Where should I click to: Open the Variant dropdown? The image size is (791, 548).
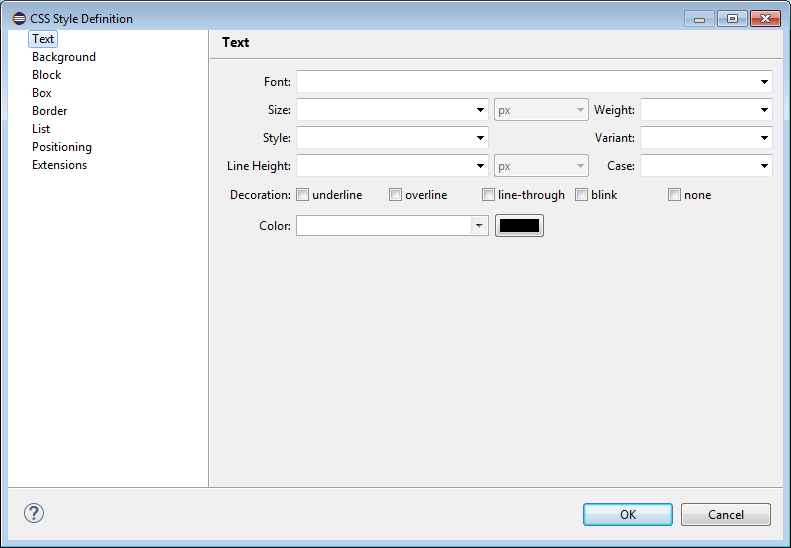click(x=764, y=138)
